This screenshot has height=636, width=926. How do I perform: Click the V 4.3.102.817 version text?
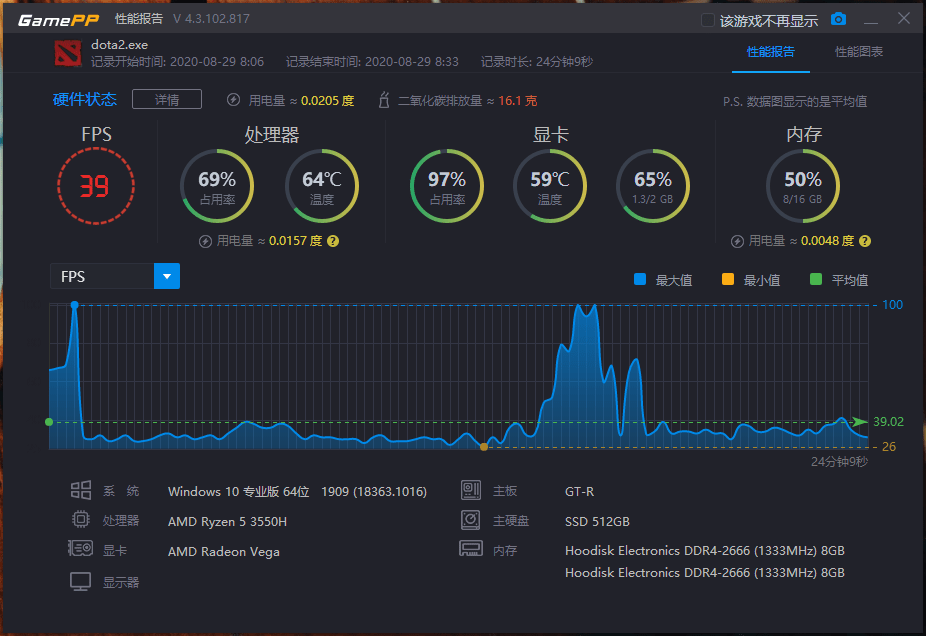pyautogui.click(x=211, y=19)
